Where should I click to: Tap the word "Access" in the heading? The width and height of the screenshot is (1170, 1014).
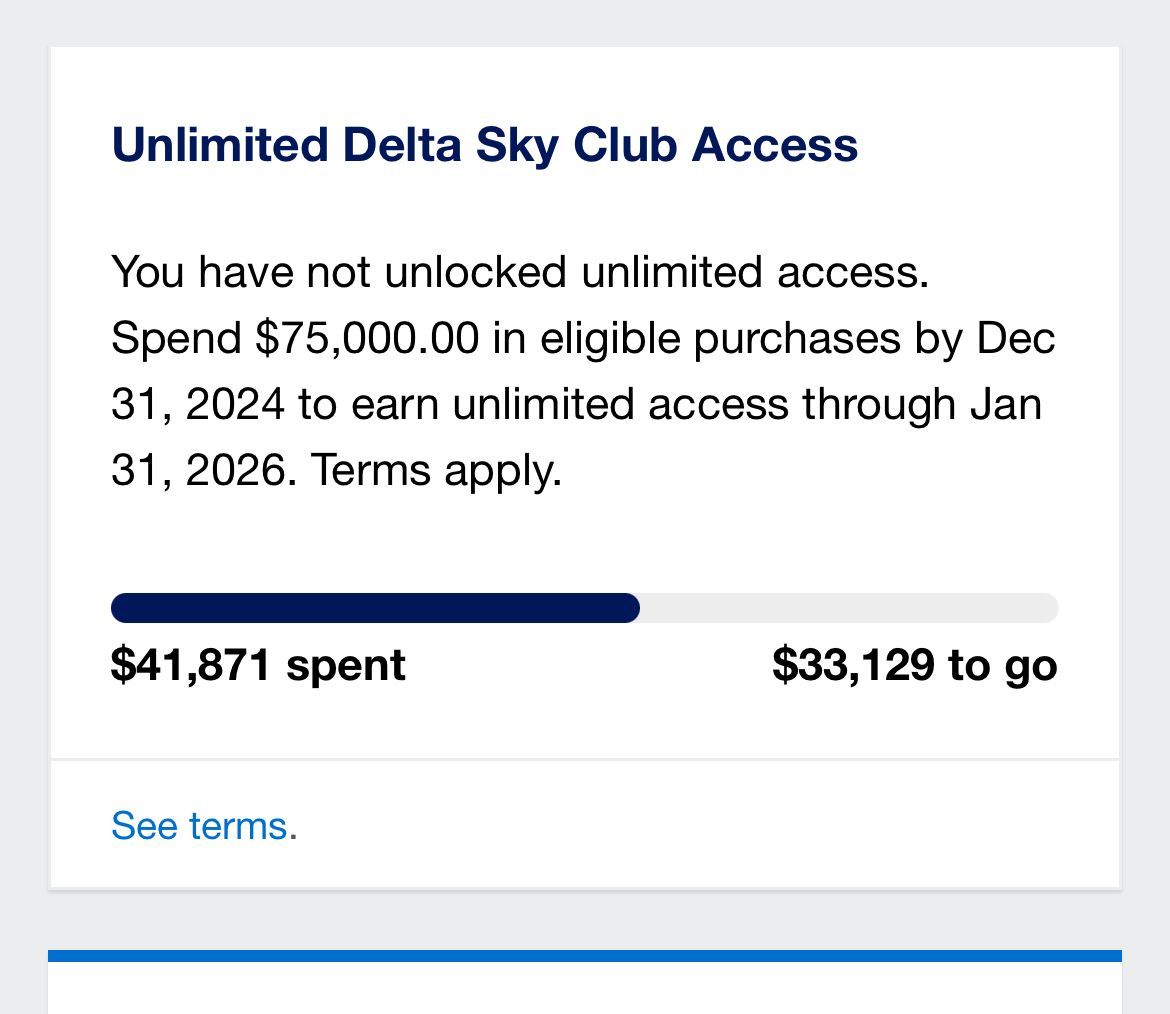tap(775, 144)
